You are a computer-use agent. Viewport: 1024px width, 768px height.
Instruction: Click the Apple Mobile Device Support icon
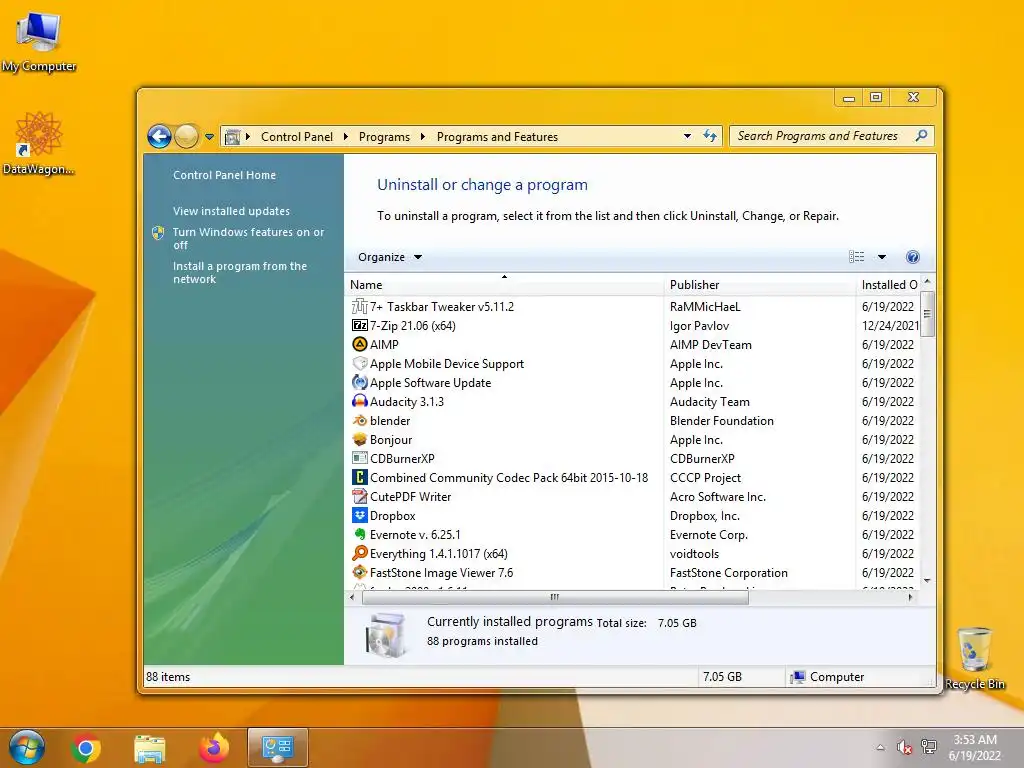[360, 363]
